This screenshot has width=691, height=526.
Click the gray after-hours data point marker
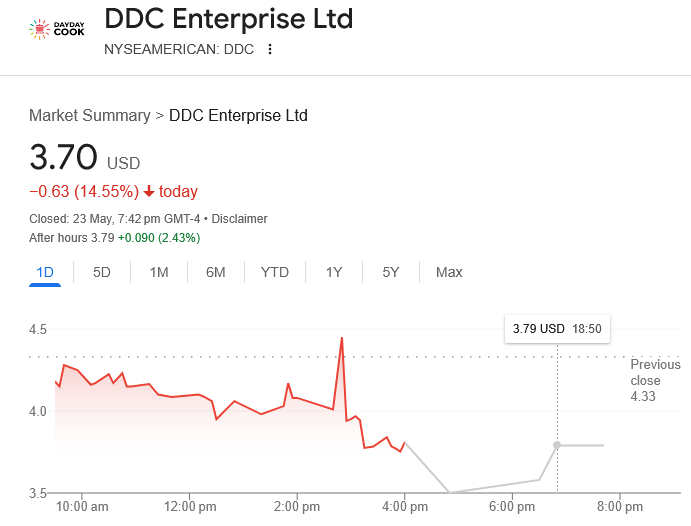pos(557,444)
